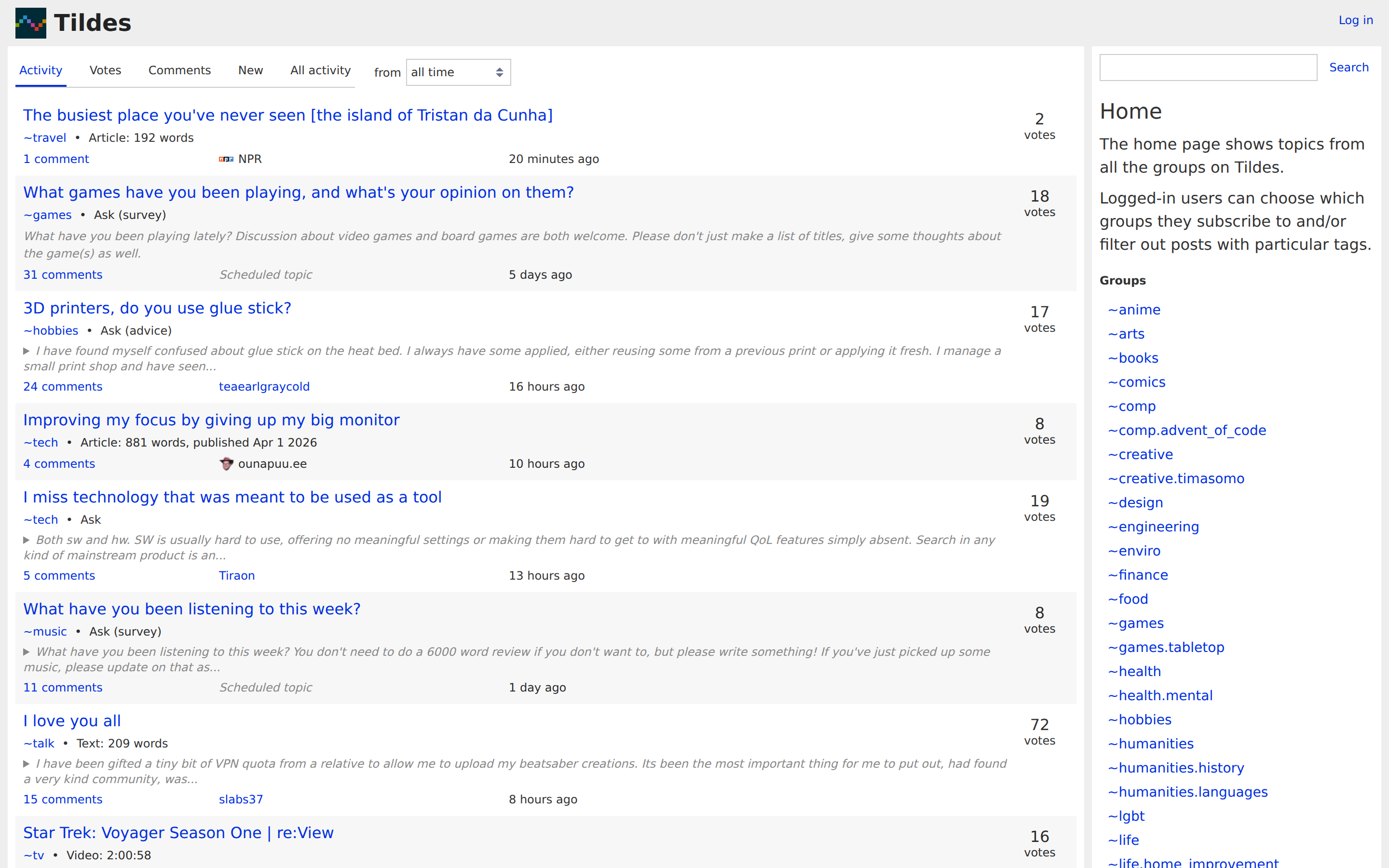Expand the 'I miss technology' topic excerpt
The image size is (1389, 868).
pyautogui.click(x=26, y=540)
